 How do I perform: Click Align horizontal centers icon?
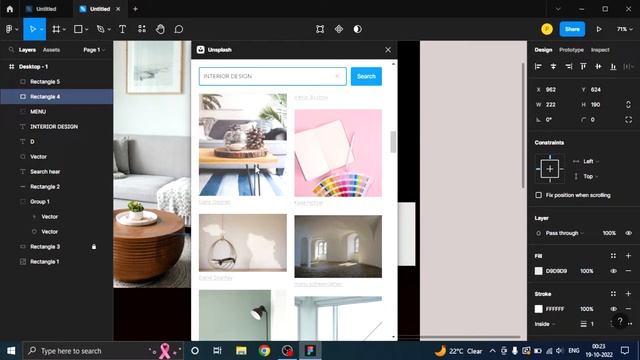pos(553,66)
